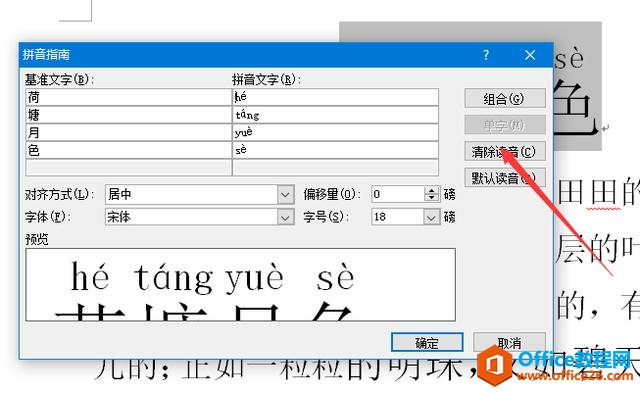Select the base text cell 月

pyautogui.click(x=129, y=133)
